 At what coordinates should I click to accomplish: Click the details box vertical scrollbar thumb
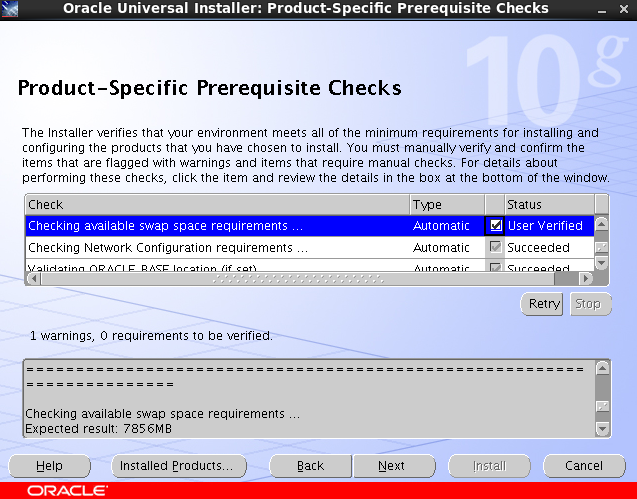(602, 406)
